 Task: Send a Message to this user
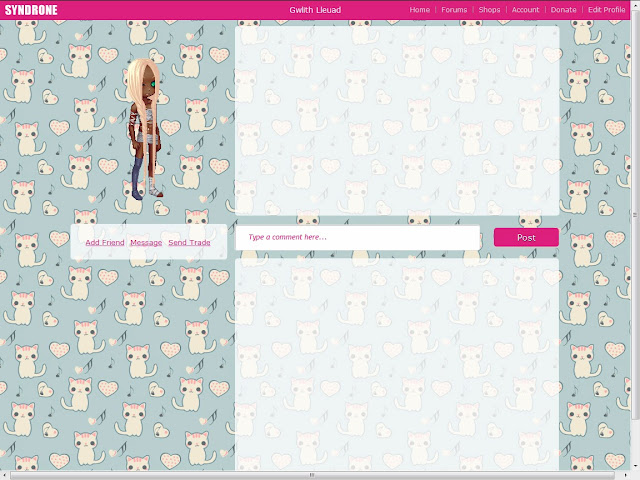coord(146,242)
